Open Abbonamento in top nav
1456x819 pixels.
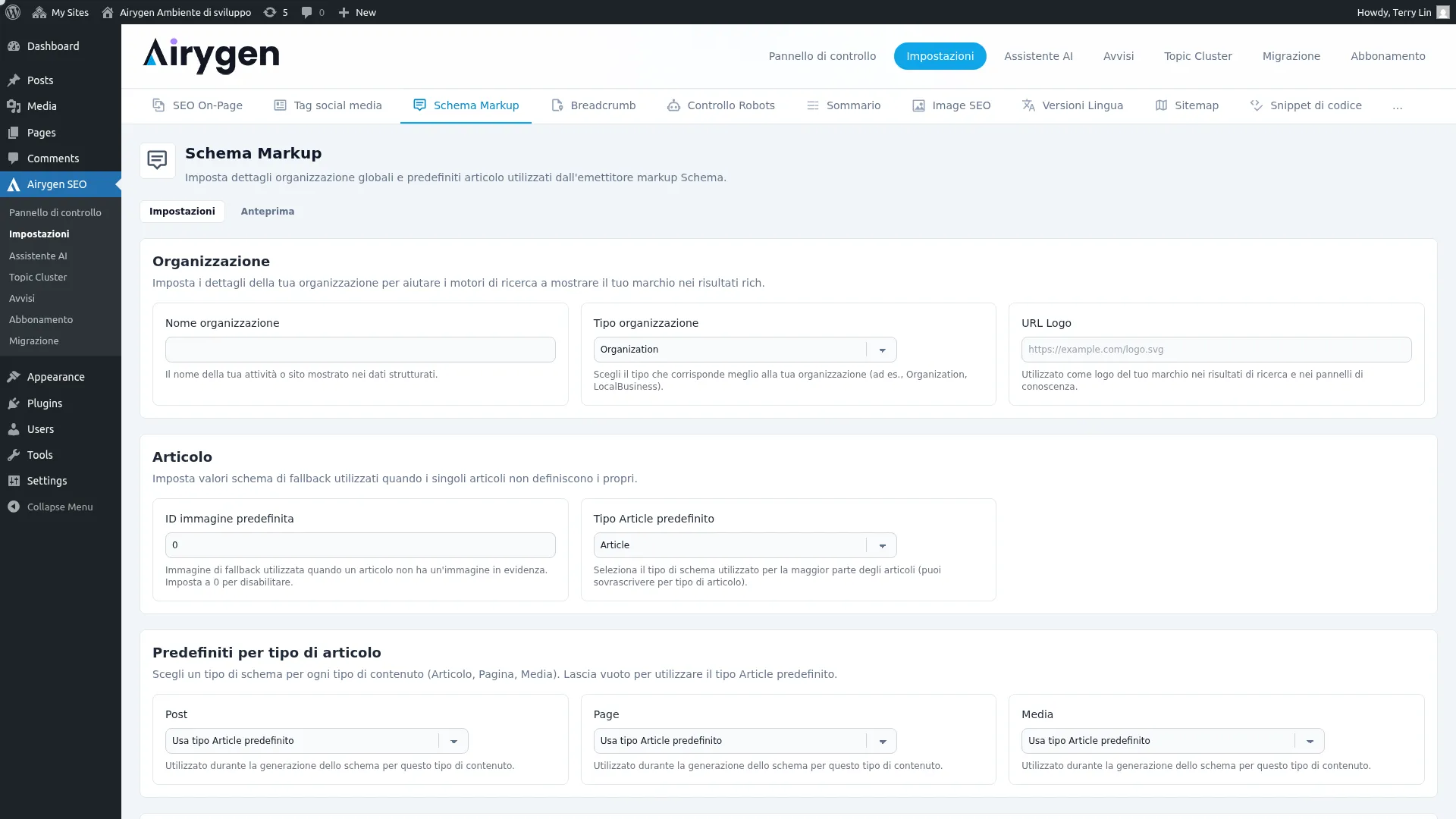(x=1388, y=56)
